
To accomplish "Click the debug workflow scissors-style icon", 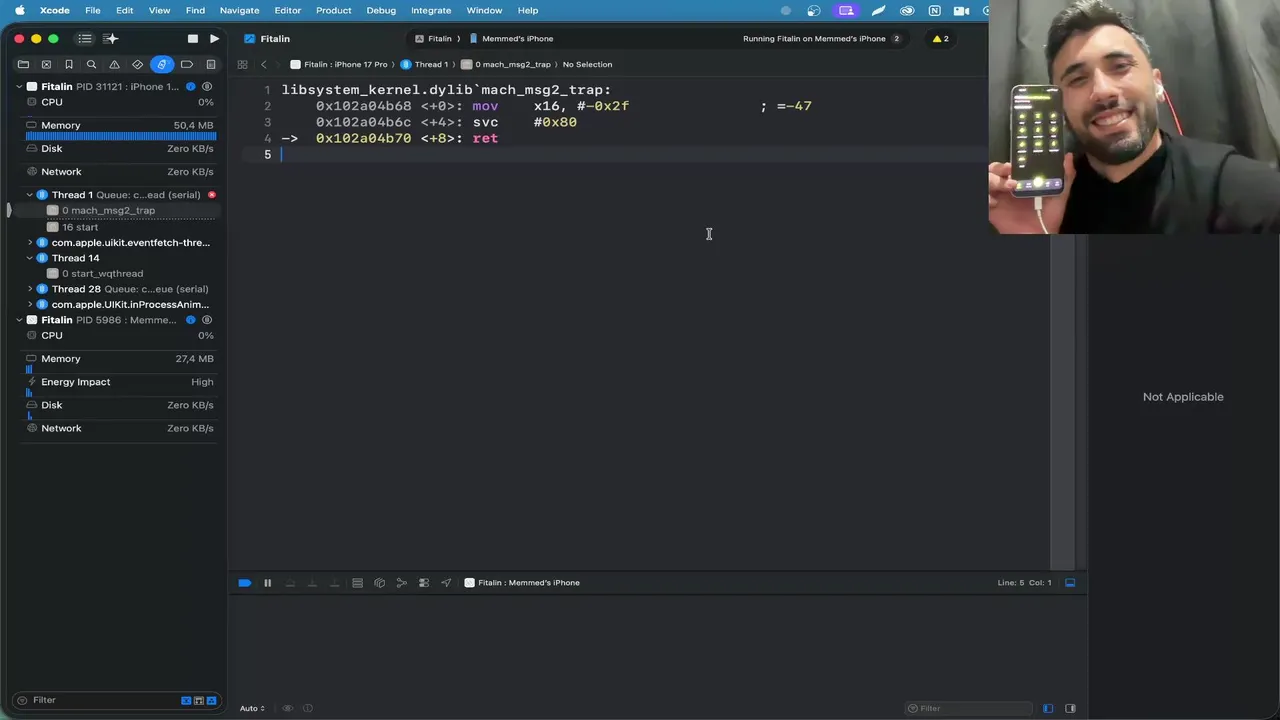I will click(x=401, y=582).
